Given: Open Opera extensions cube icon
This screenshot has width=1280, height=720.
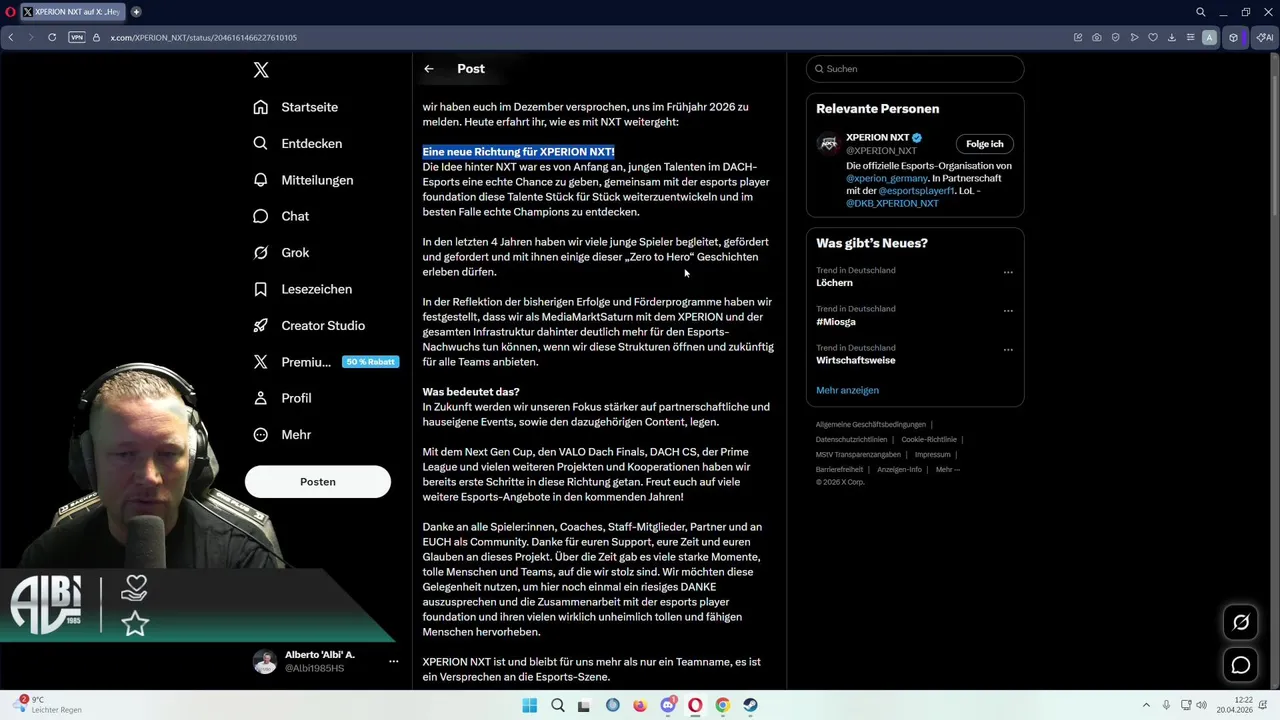Looking at the screenshot, I should point(1234,37).
